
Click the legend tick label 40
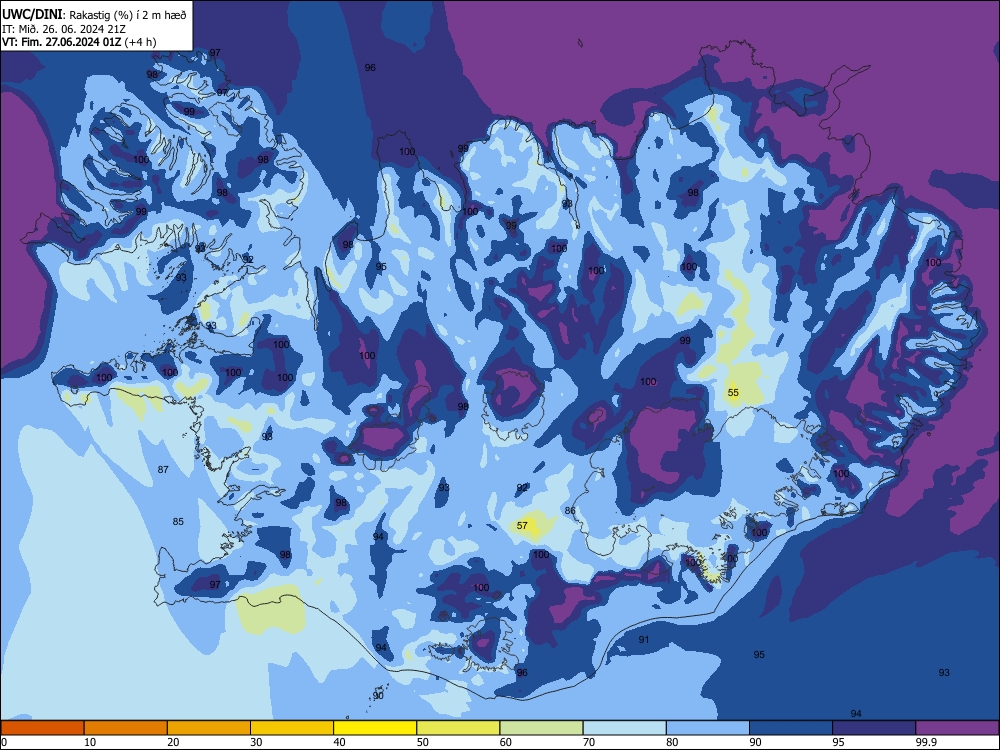[x=340, y=742]
